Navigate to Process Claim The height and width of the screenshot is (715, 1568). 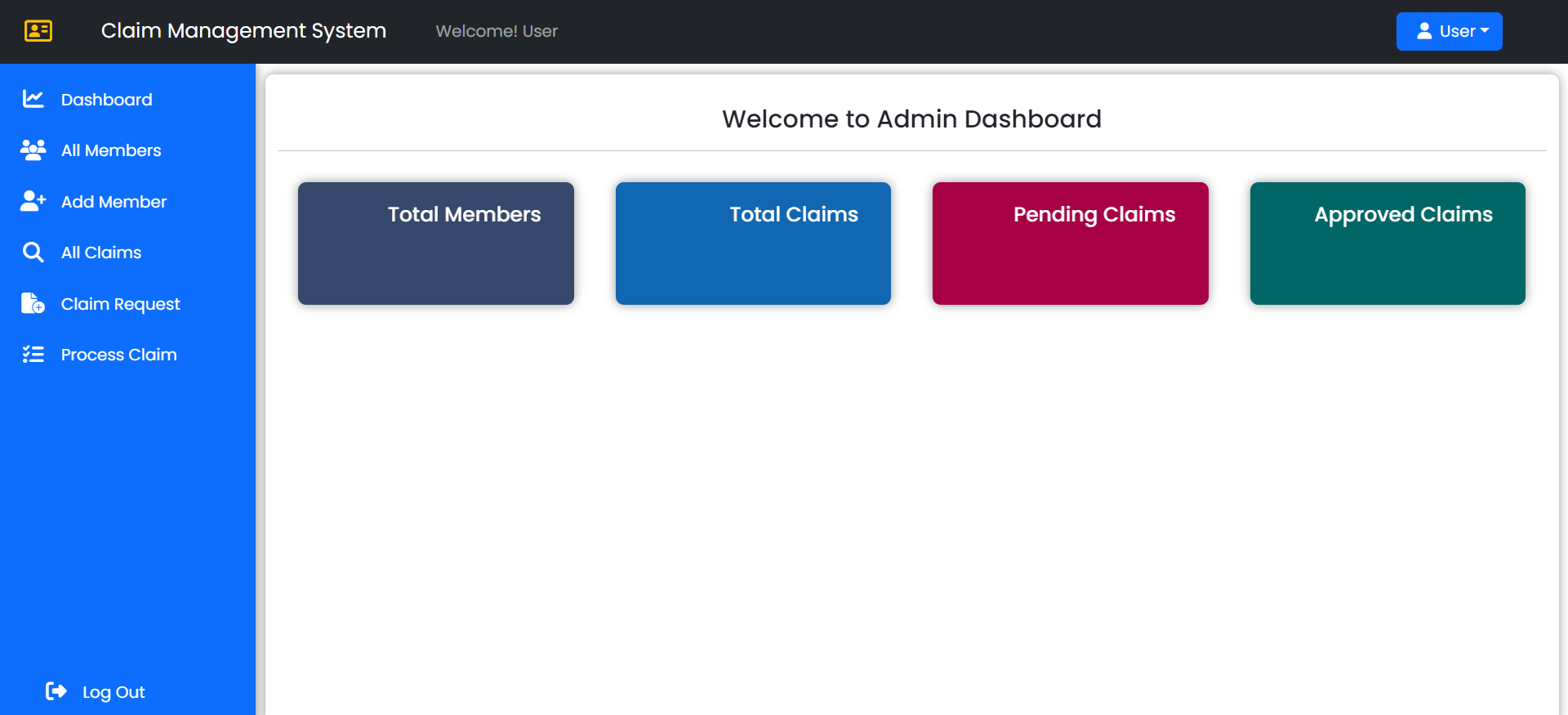(x=118, y=355)
